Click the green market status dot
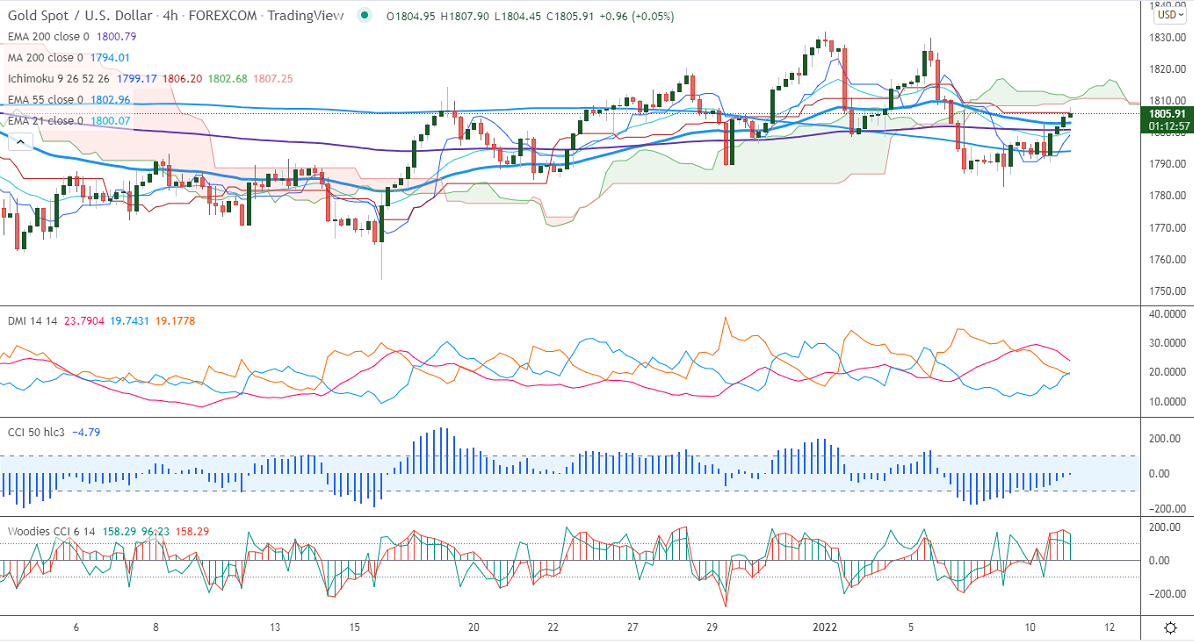 click(365, 15)
